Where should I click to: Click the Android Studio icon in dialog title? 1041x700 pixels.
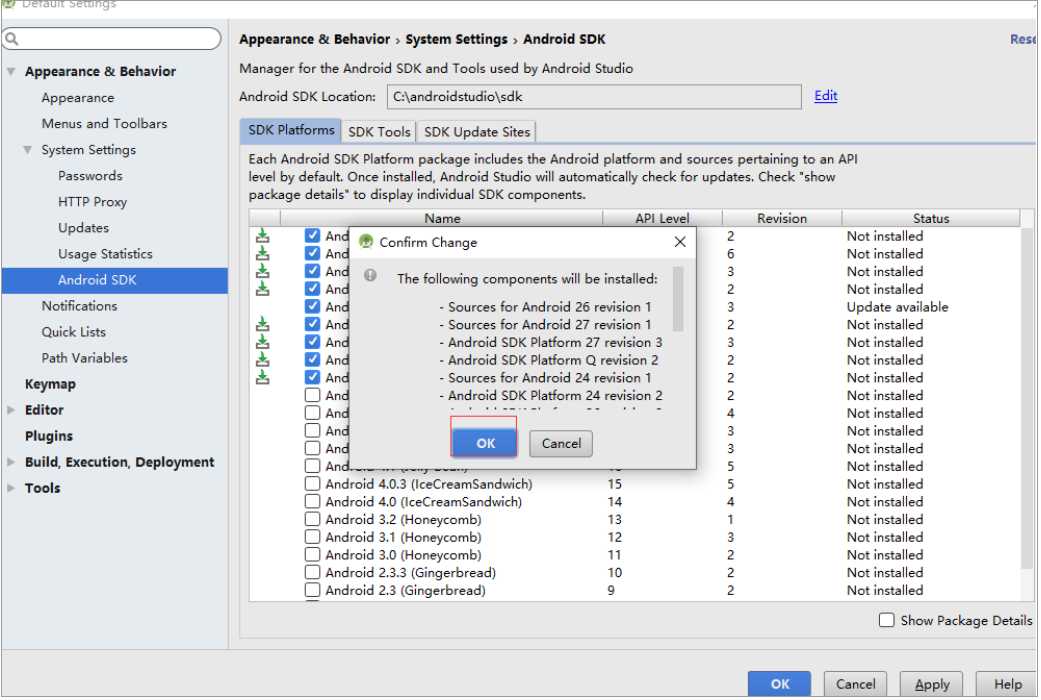tap(366, 241)
